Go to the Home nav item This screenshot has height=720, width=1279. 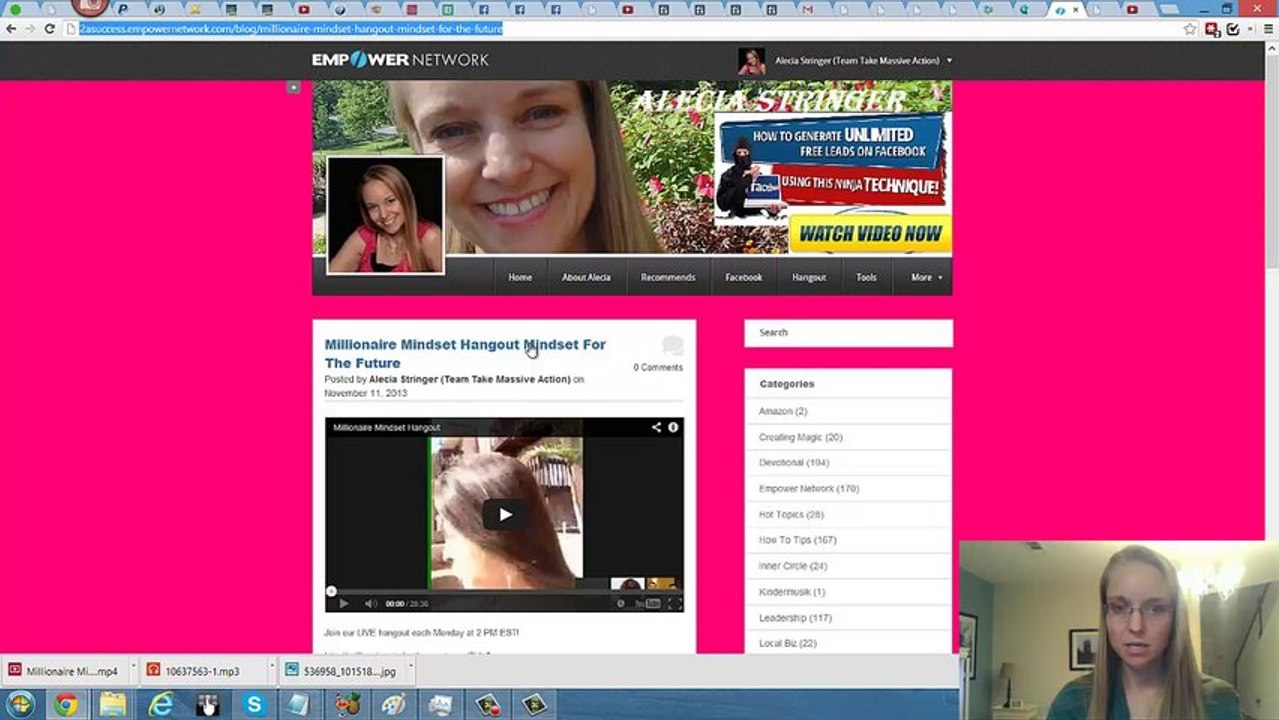520,277
